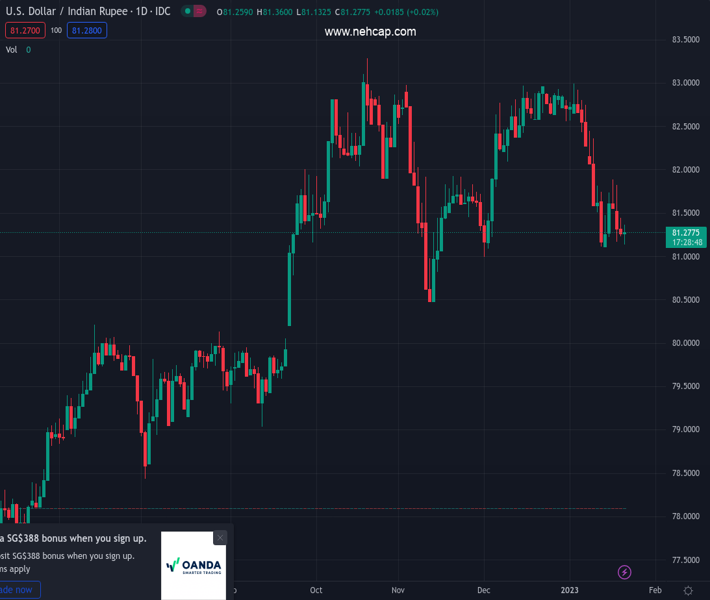
Task: Click current price label 81.2775 on axis
Action: tap(685, 232)
